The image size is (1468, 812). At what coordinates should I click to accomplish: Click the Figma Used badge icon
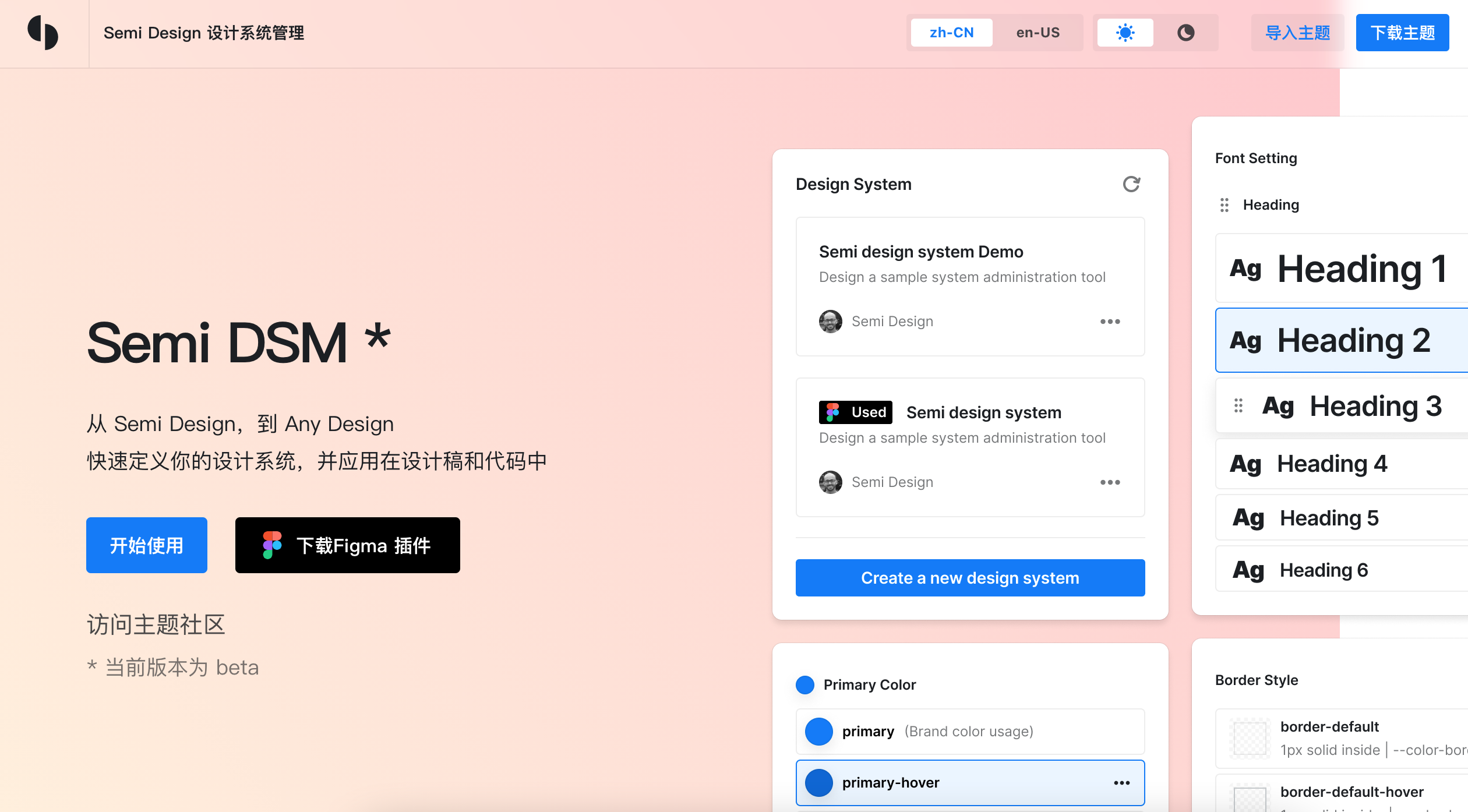pos(833,412)
